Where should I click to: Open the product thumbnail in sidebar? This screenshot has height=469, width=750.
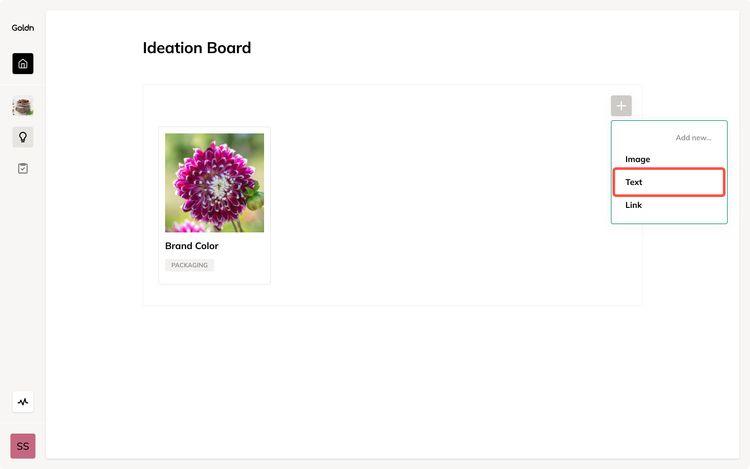pyautogui.click(x=23, y=107)
